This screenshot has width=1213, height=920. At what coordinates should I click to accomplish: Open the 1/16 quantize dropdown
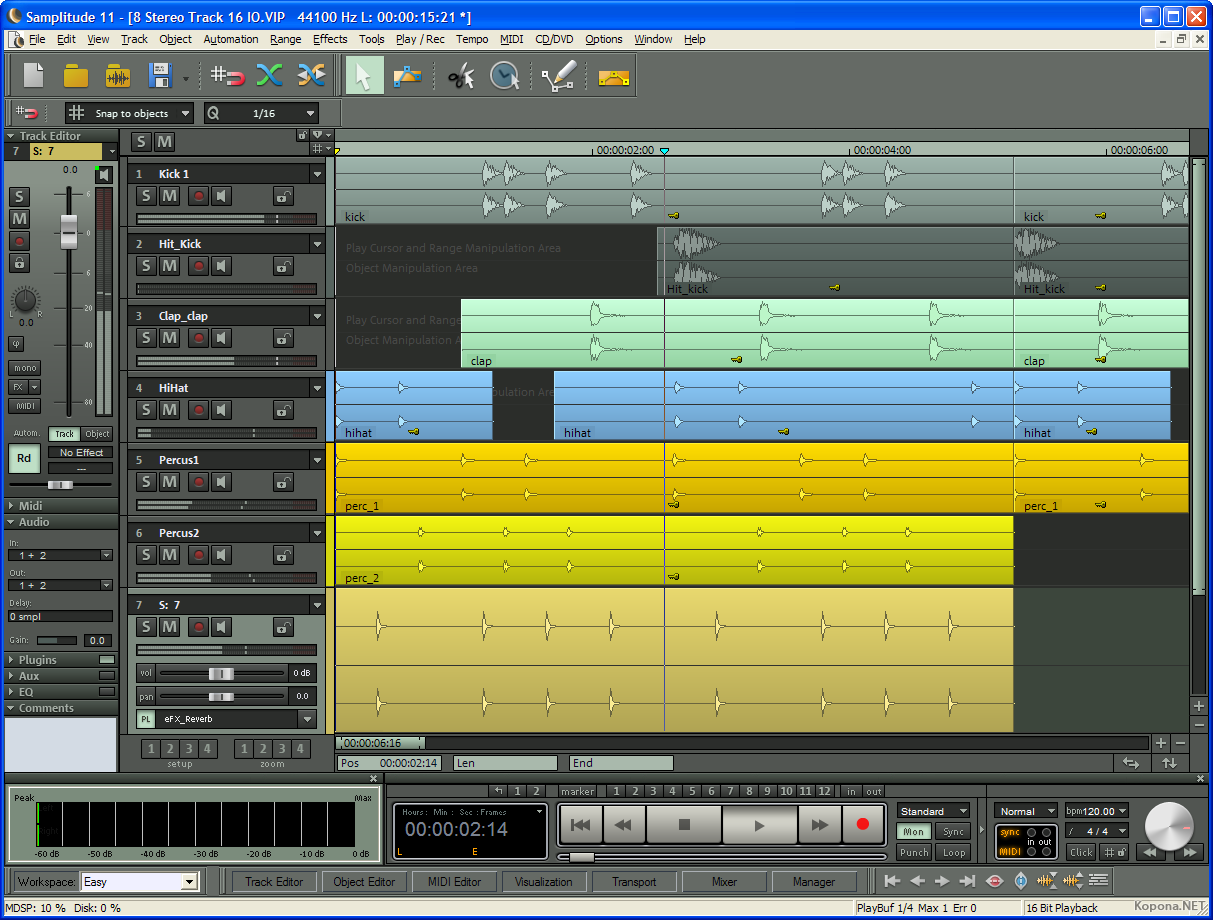(310, 114)
